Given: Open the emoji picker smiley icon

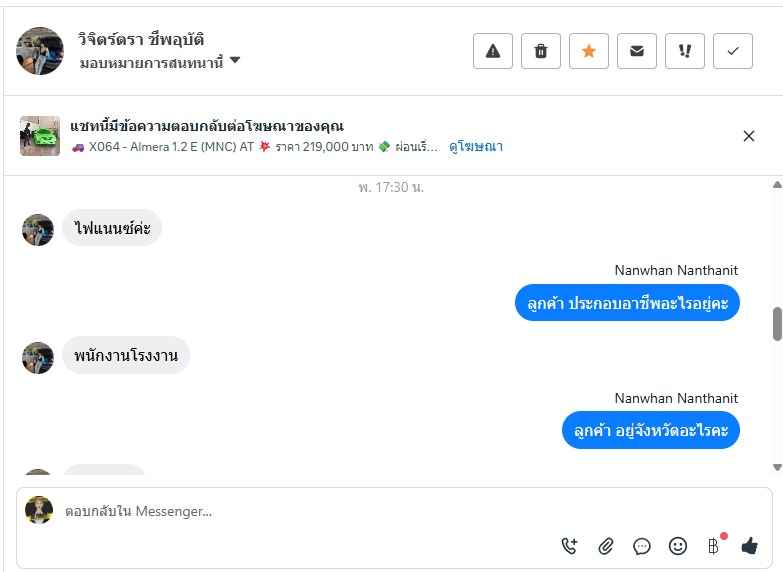Looking at the screenshot, I should tap(678, 546).
